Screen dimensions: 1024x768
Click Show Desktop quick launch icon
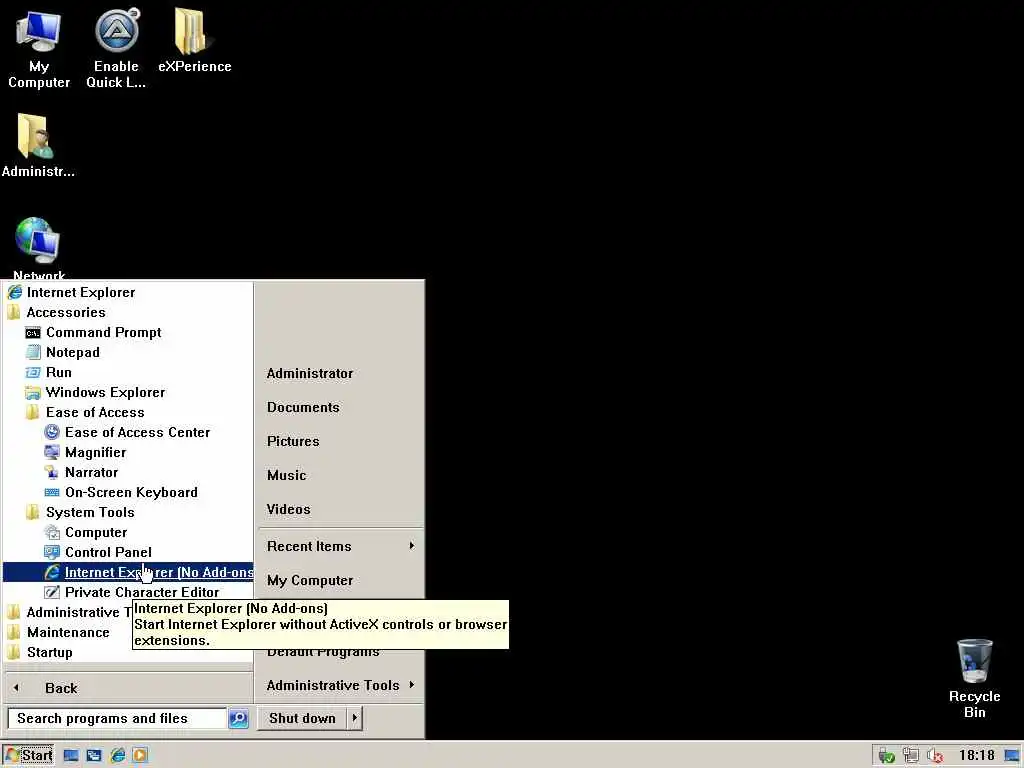pos(71,756)
